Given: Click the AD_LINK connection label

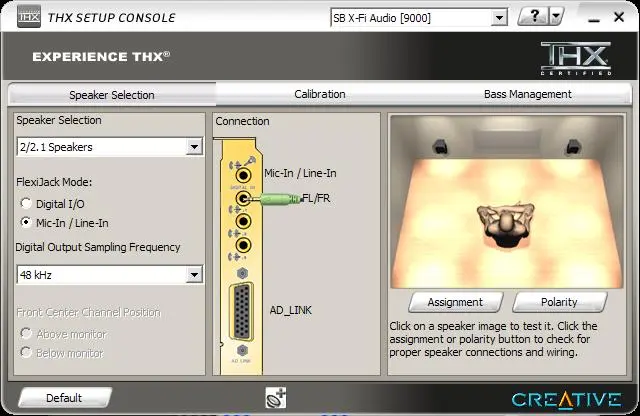Looking at the screenshot, I should click(291, 310).
